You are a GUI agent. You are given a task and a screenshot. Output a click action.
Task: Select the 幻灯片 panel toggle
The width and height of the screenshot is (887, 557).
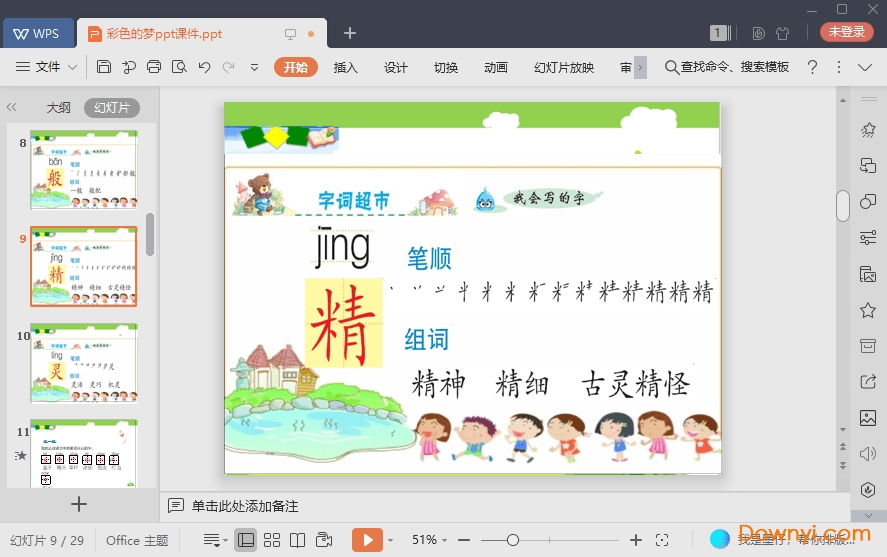point(111,108)
